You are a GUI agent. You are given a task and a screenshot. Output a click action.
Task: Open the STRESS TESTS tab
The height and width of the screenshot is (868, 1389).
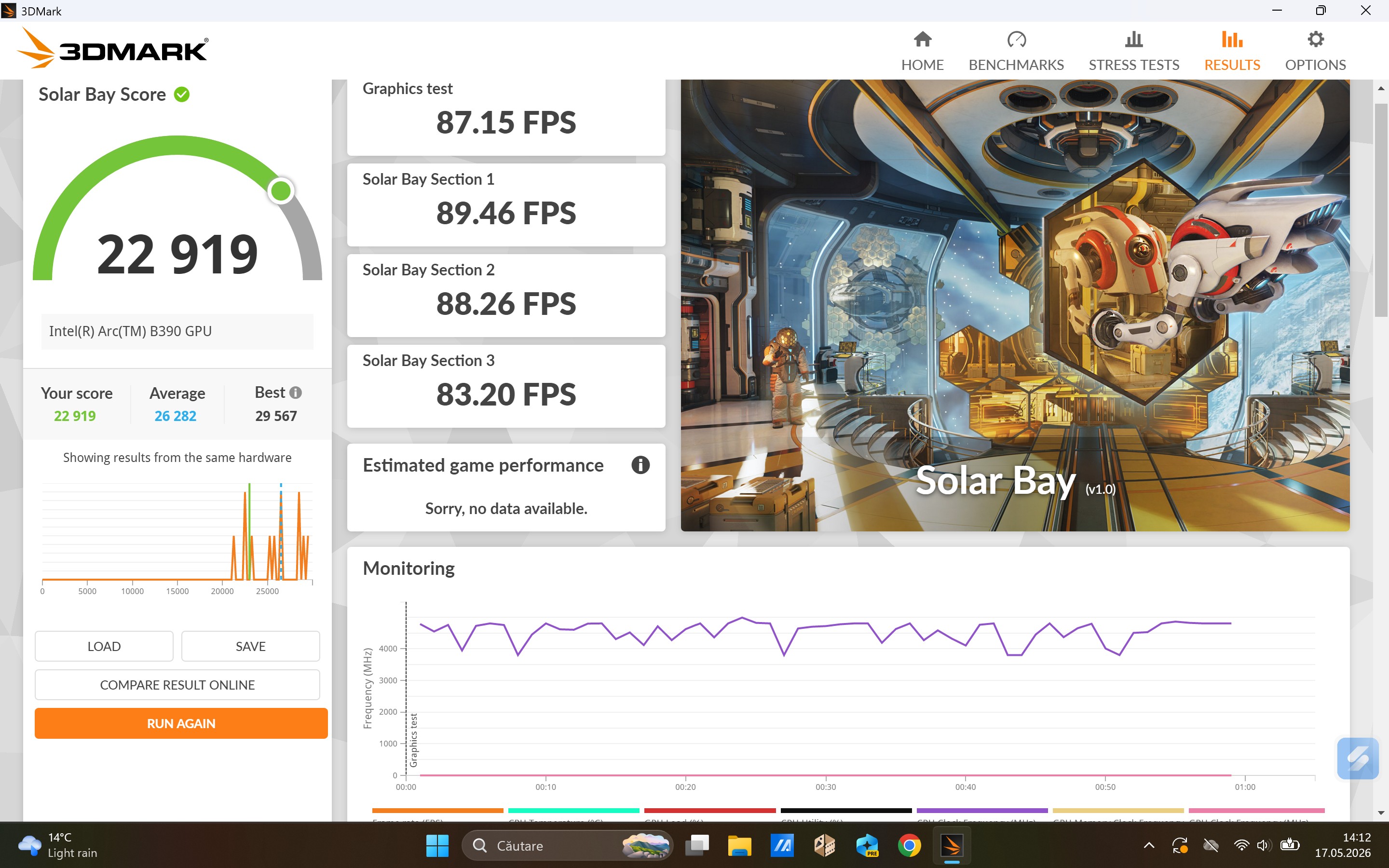(1133, 51)
